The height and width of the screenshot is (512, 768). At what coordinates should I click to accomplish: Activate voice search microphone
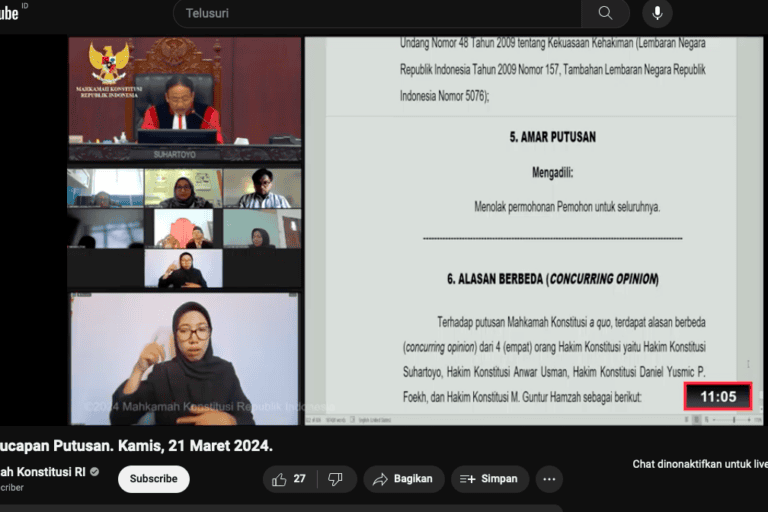(657, 13)
